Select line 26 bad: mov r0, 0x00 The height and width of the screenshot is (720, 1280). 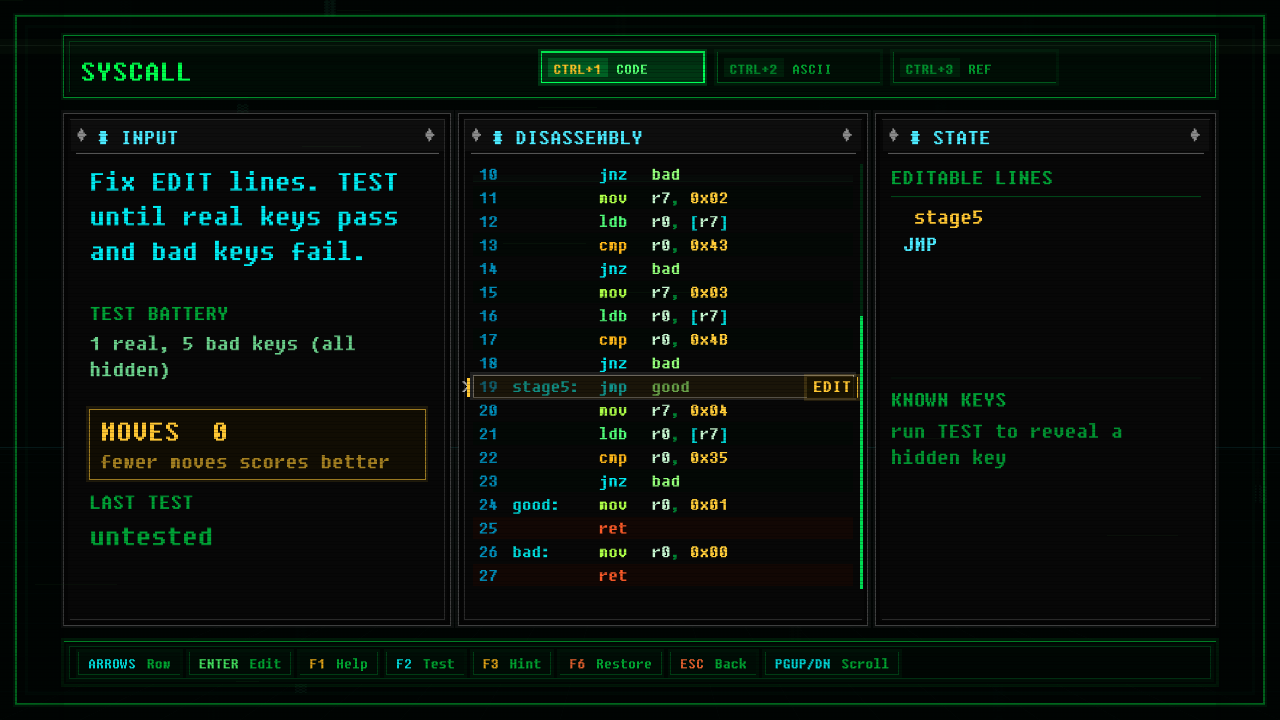[x=664, y=552]
